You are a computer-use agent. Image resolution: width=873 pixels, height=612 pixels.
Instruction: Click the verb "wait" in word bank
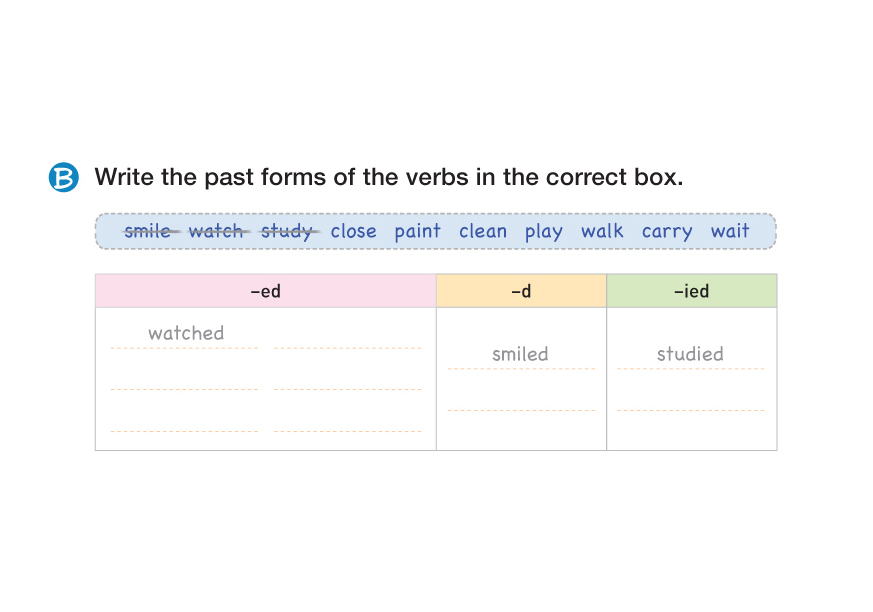730,231
